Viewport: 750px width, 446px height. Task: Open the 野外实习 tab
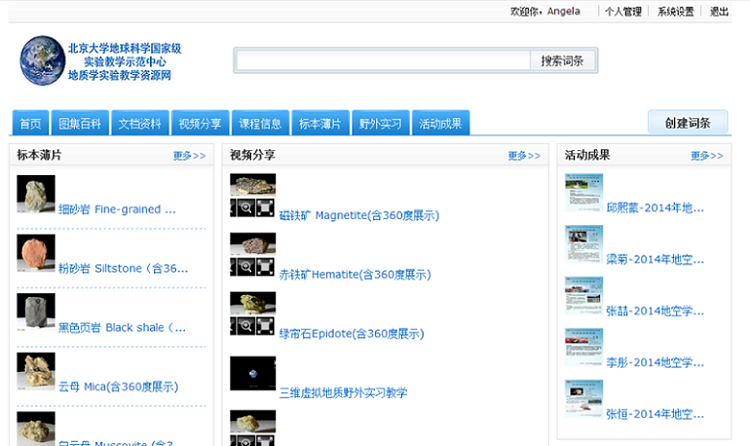point(380,124)
